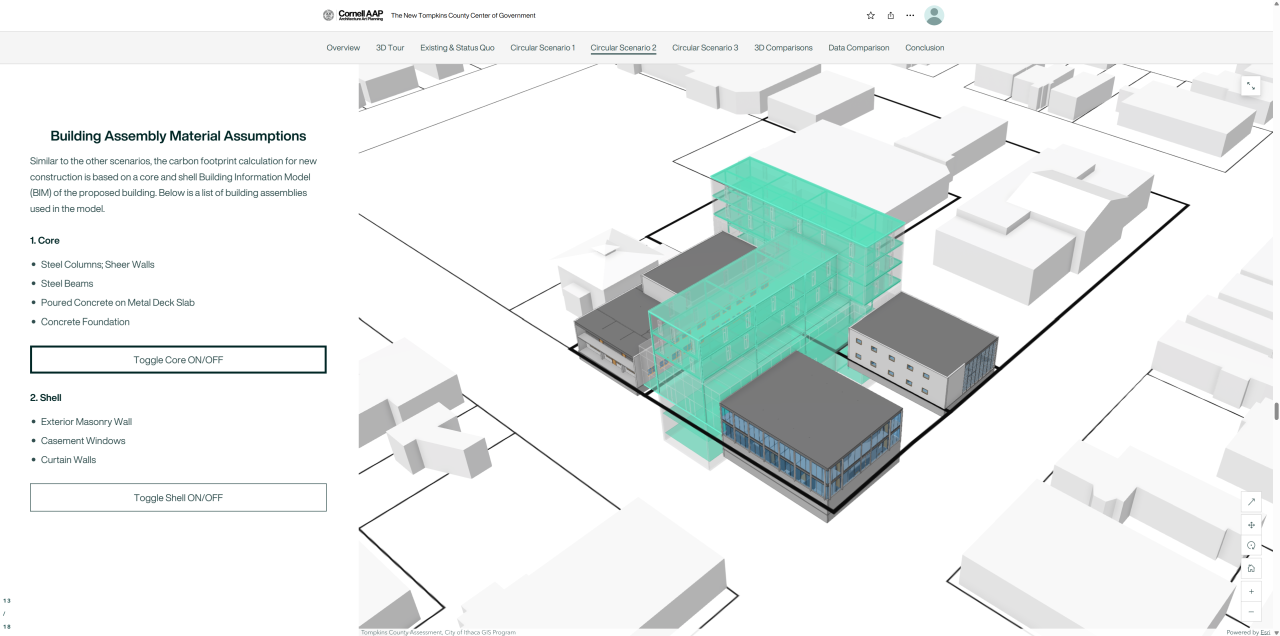Click the account avatar icon
Screen dimensions: 1280x636
coord(934,15)
